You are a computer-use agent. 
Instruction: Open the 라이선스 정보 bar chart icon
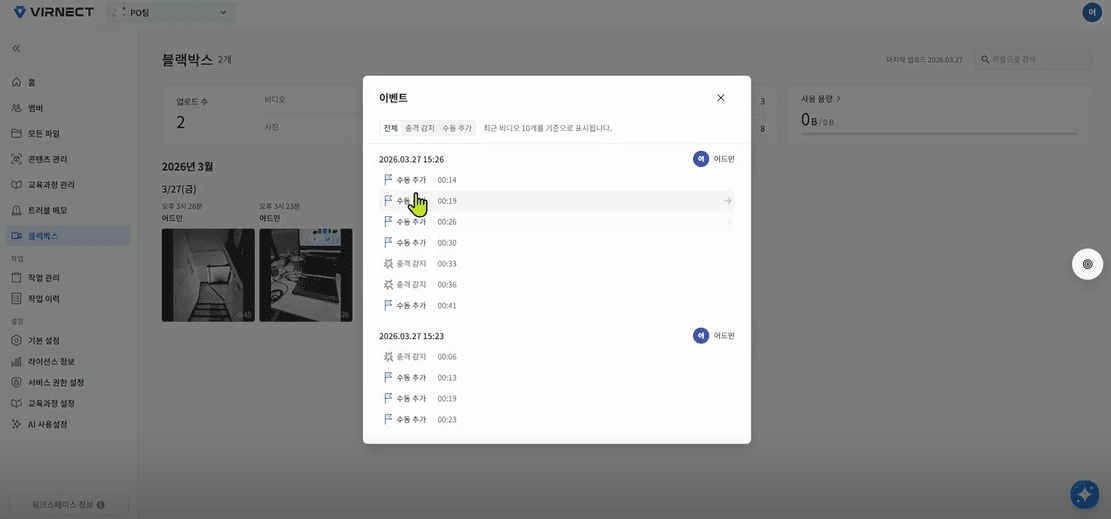16,362
